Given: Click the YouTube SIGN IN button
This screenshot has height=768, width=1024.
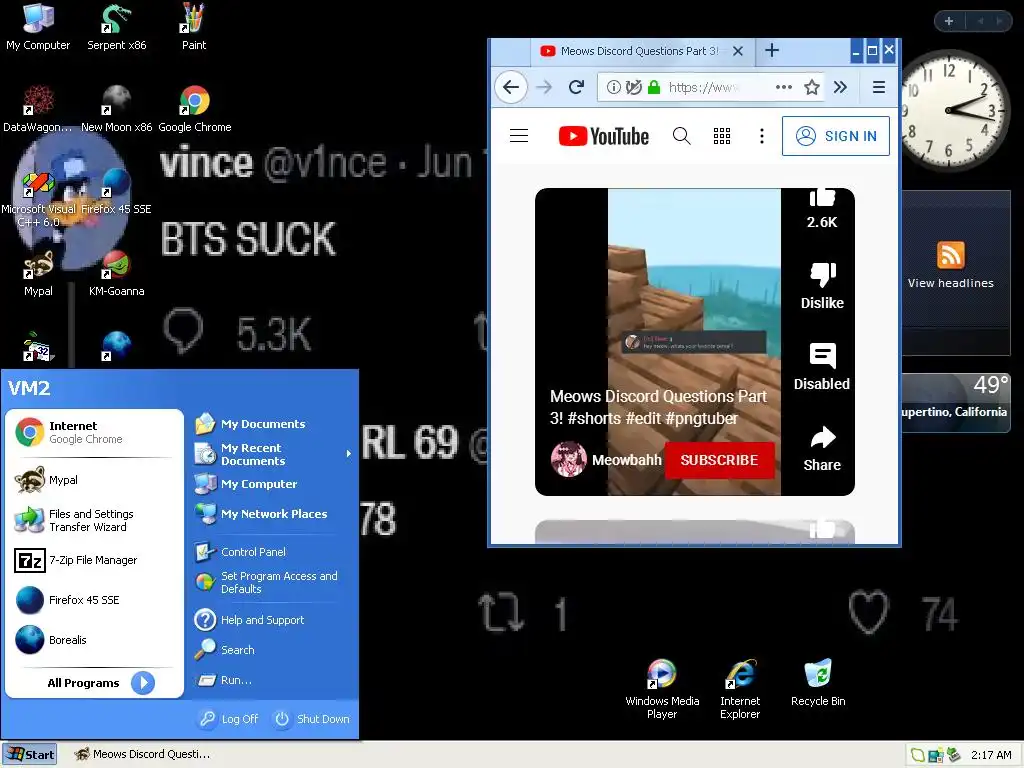Looking at the screenshot, I should 836,136.
